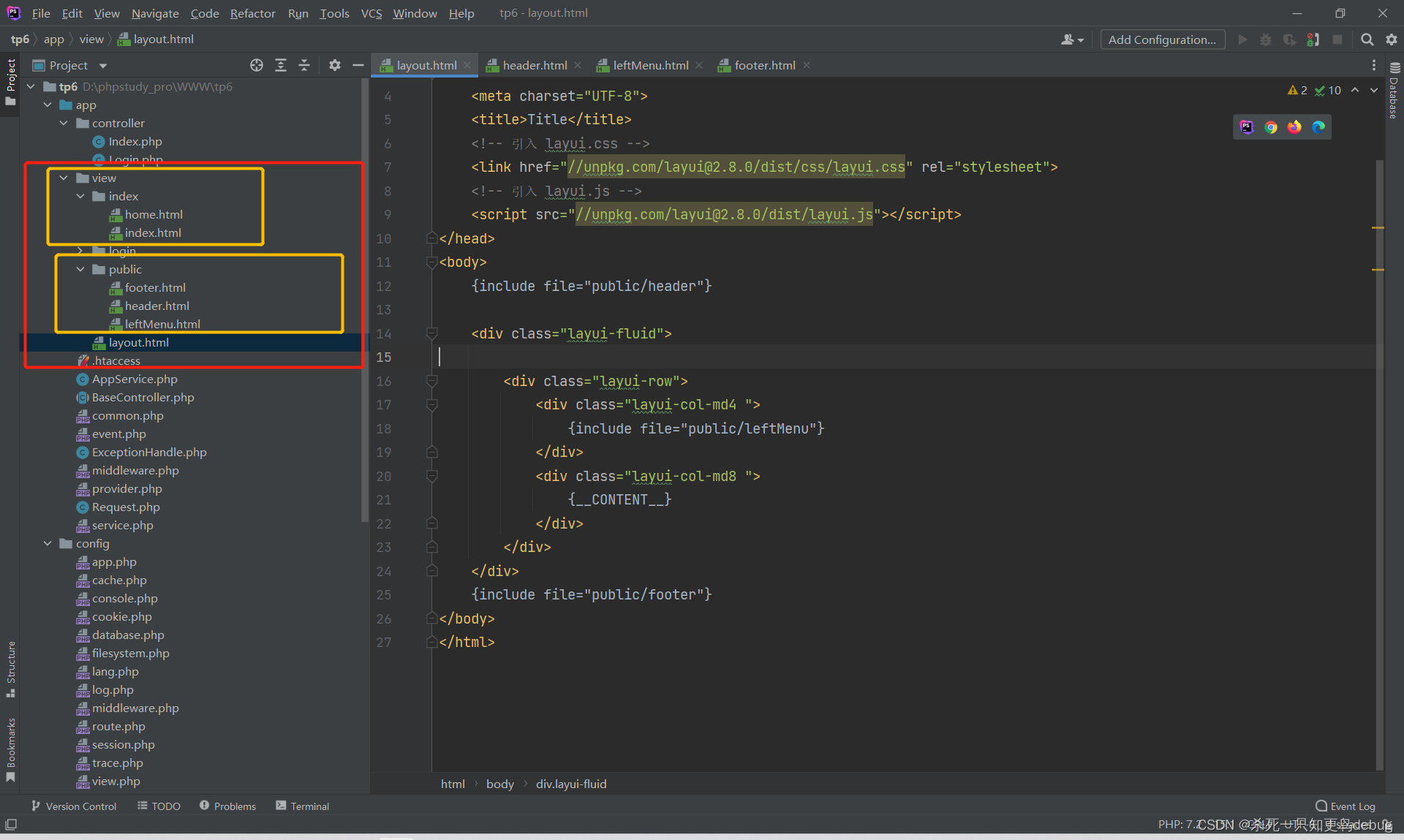1404x840 pixels.
Task: Fold the layui-fluid div at line 14
Action: tap(431, 333)
